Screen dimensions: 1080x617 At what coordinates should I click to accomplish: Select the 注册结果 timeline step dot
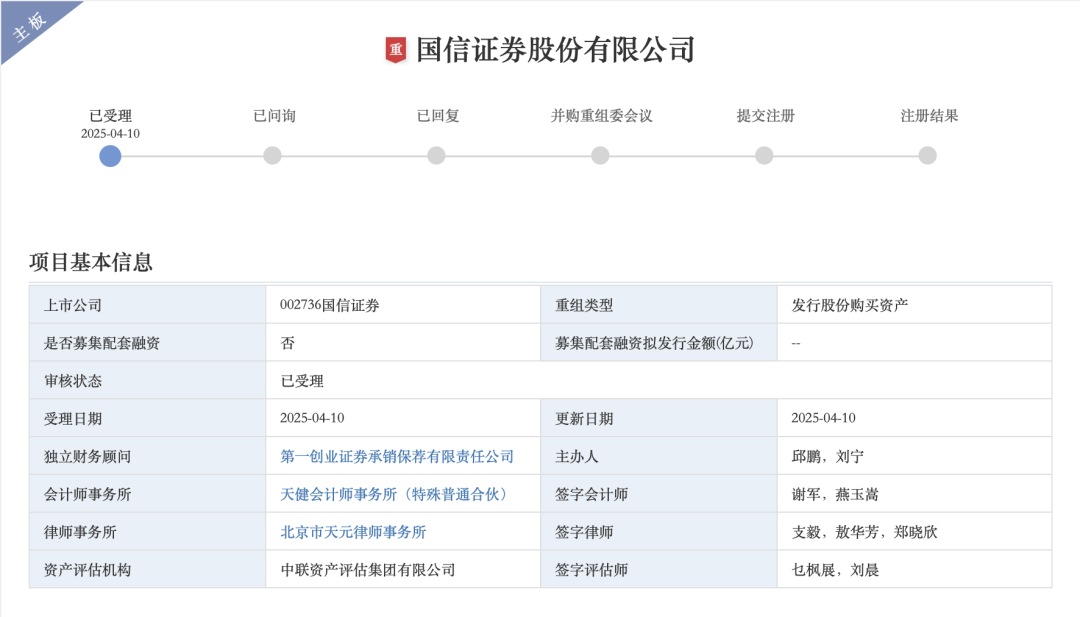coord(928,156)
